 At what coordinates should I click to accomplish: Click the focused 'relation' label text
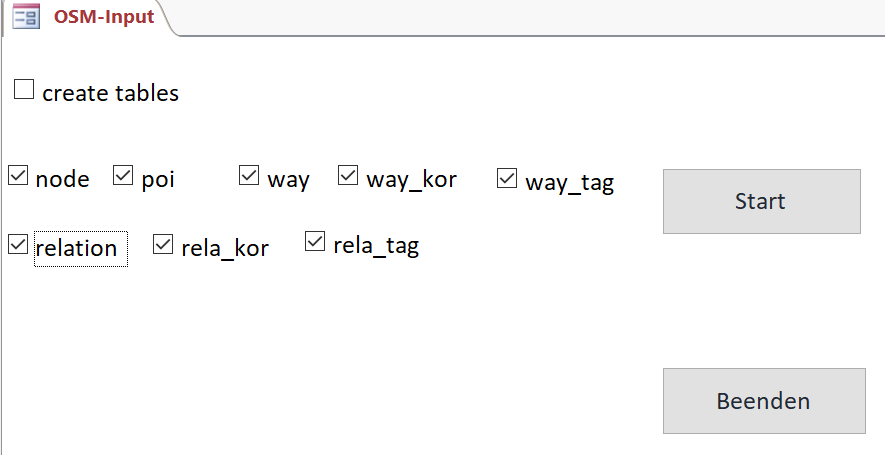(77, 248)
